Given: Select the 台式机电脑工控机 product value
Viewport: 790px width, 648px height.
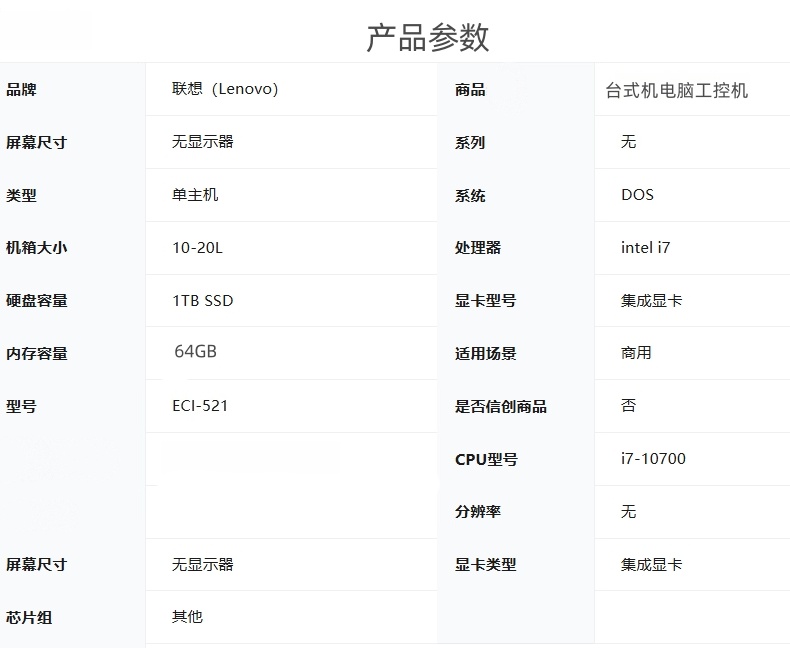Looking at the screenshot, I should pos(676,90).
